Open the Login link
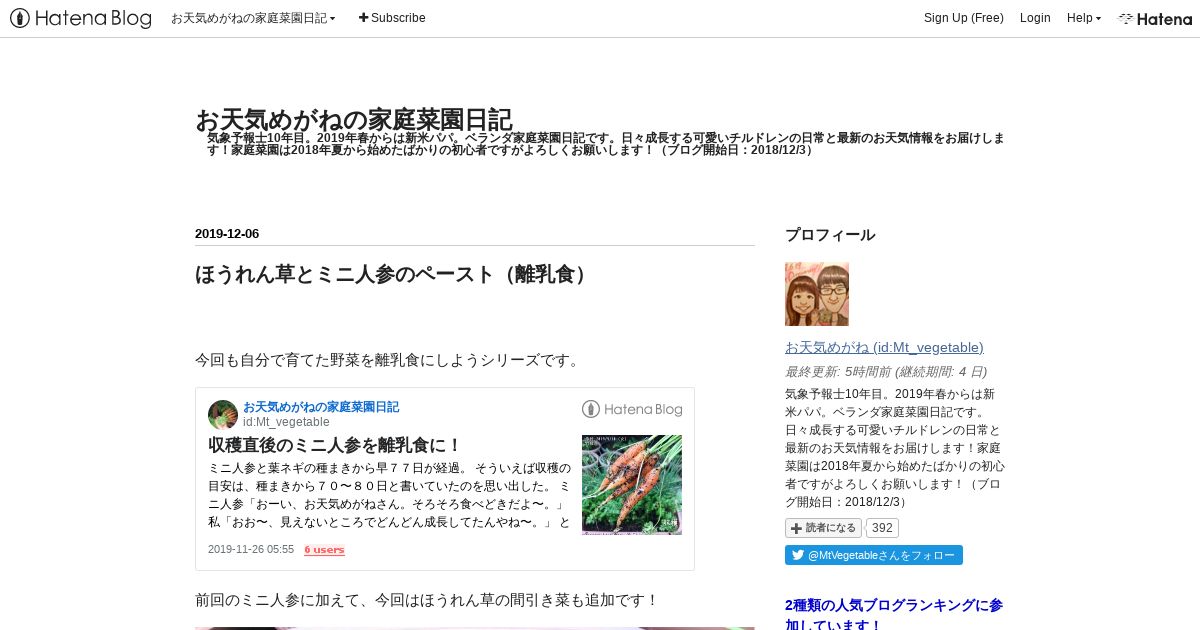This screenshot has width=1200, height=630. 1035,18
